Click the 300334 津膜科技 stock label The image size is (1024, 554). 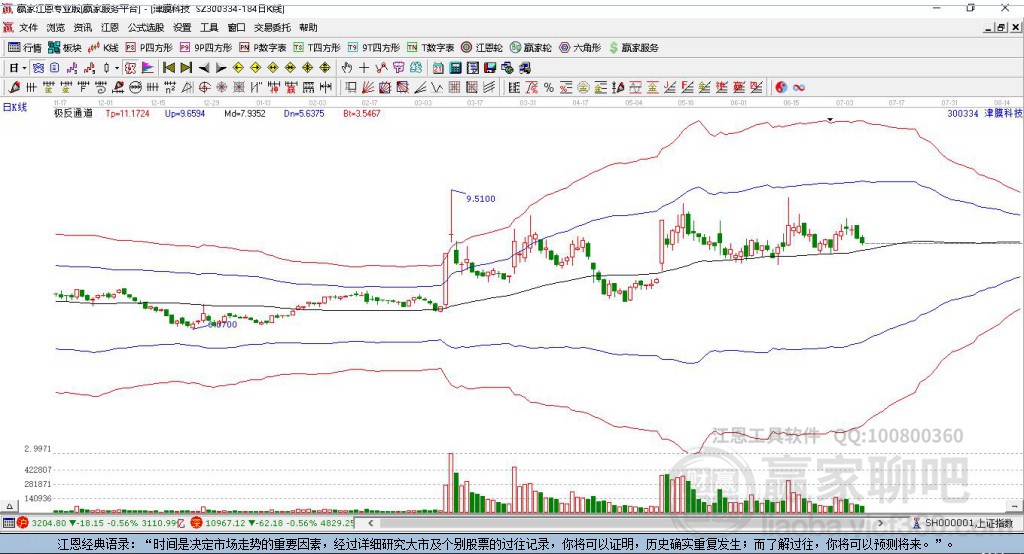point(985,113)
